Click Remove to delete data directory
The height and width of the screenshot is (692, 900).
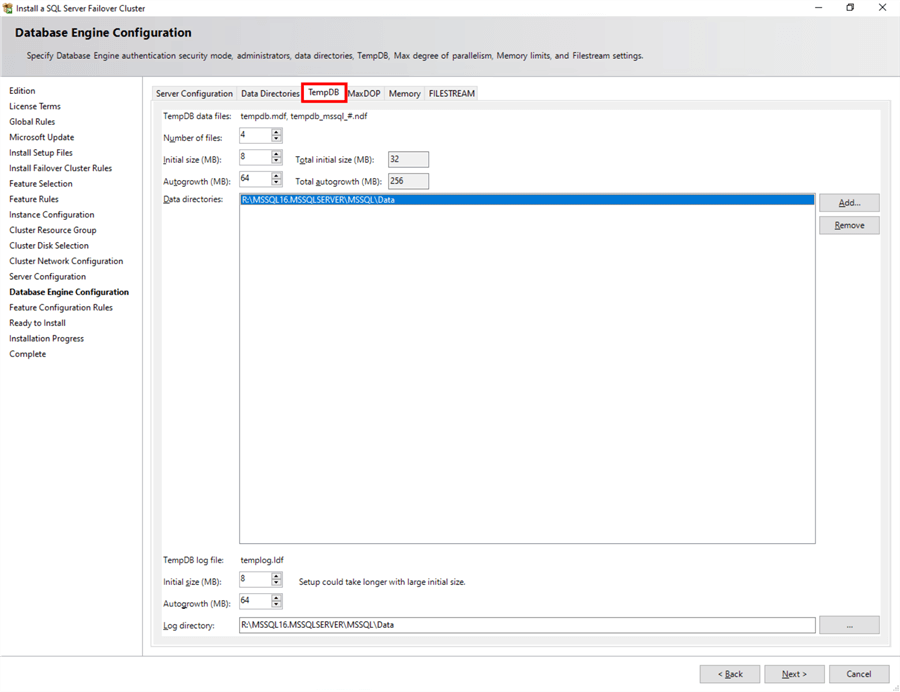tap(849, 226)
